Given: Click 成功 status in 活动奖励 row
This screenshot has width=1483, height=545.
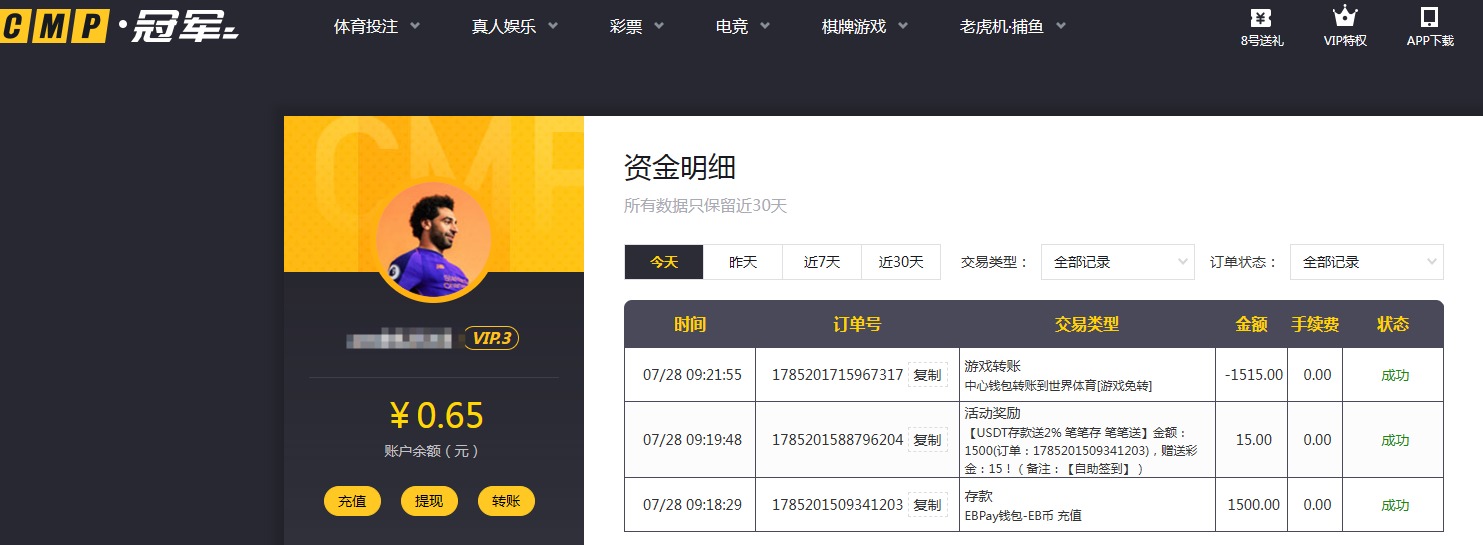Looking at the screenshot, I should 1394,440.
